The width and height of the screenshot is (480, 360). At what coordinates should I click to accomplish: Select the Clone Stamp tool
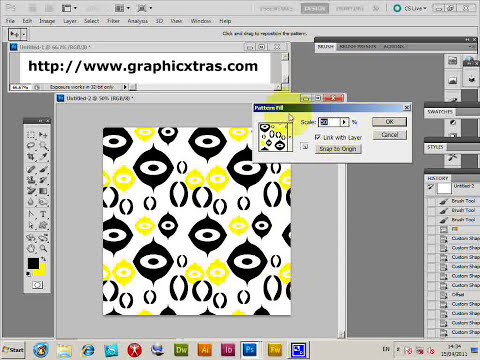(31, 180)
